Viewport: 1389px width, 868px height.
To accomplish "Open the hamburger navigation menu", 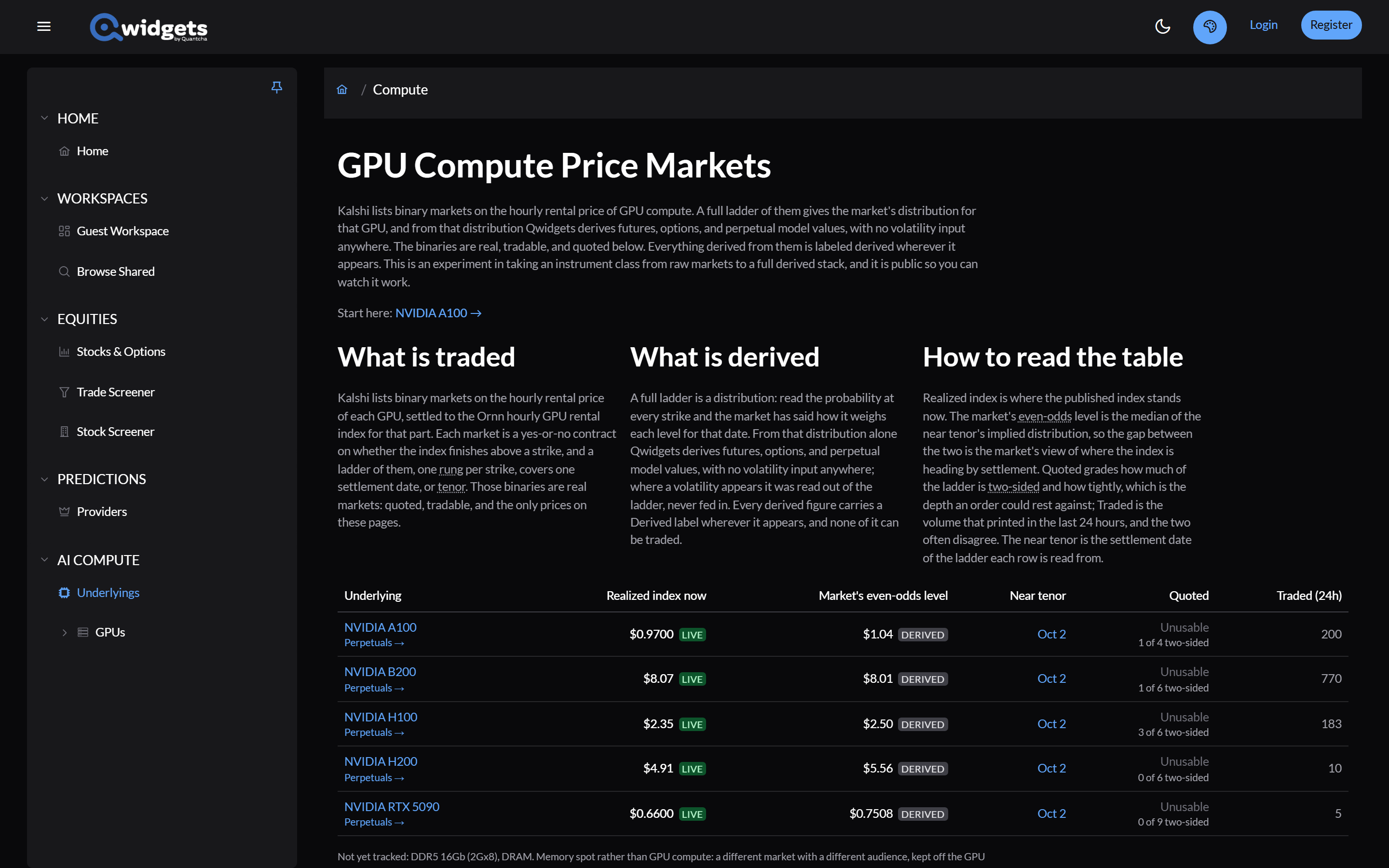I will (43, 27).
